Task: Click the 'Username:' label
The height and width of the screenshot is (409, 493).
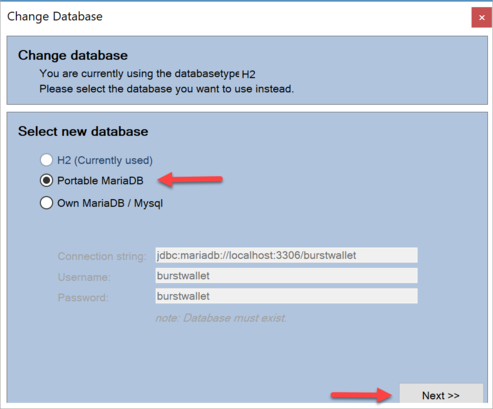Action: pyautogui.click(x=84, y=277)
